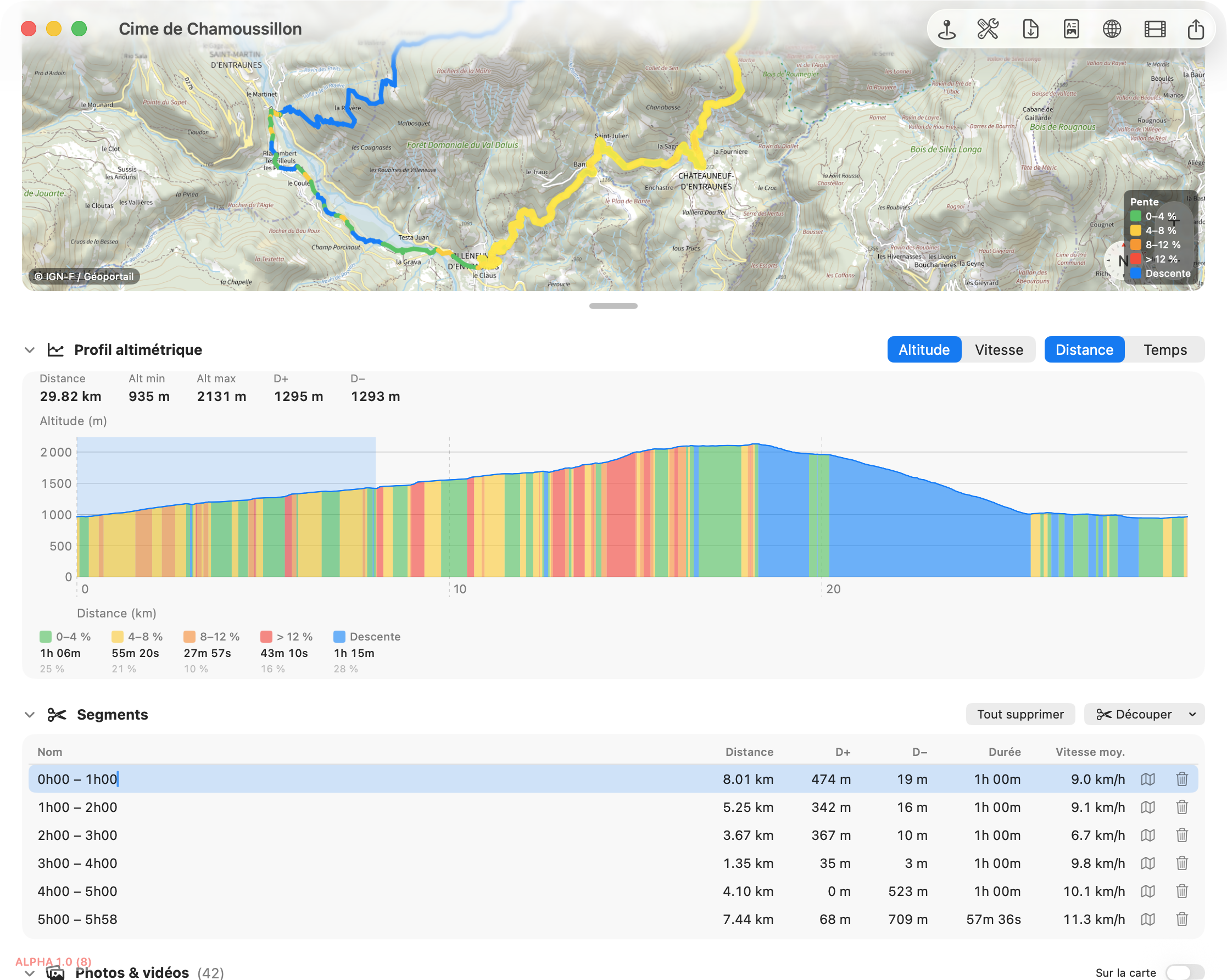Screen dimensions: 1227x980
Task: Show segment 4h00 – 5h00 on map
Action: click(1148, 891)
